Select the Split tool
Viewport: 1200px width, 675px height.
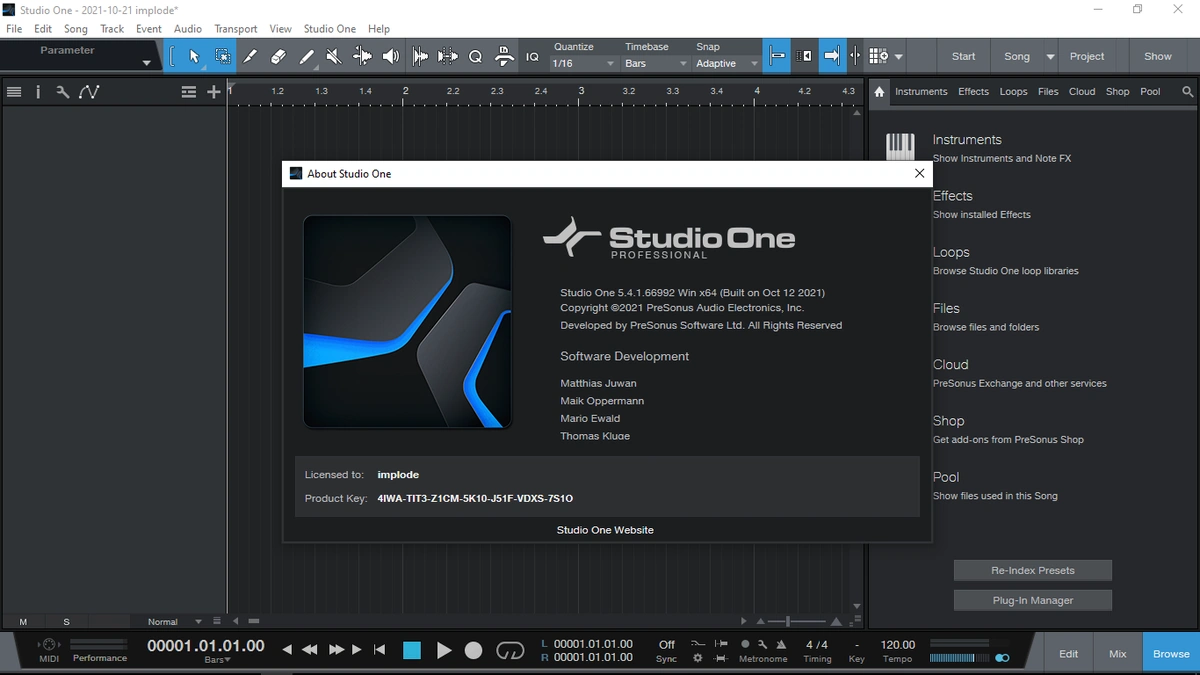(250, 56)
